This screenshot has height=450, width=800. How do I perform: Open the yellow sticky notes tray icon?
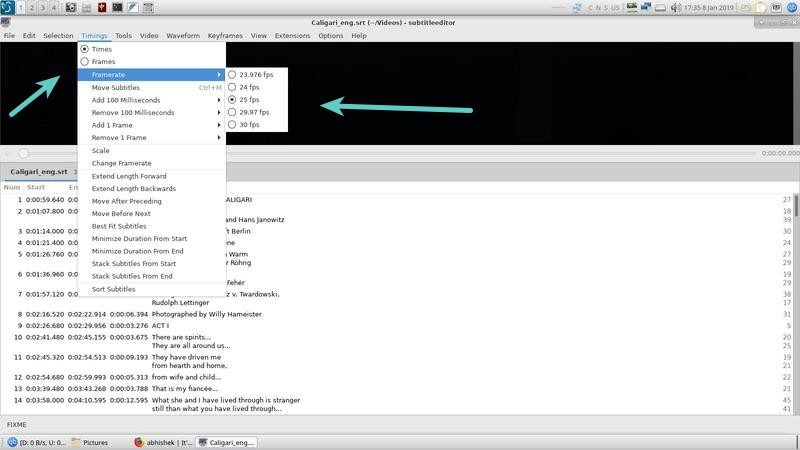761,8
